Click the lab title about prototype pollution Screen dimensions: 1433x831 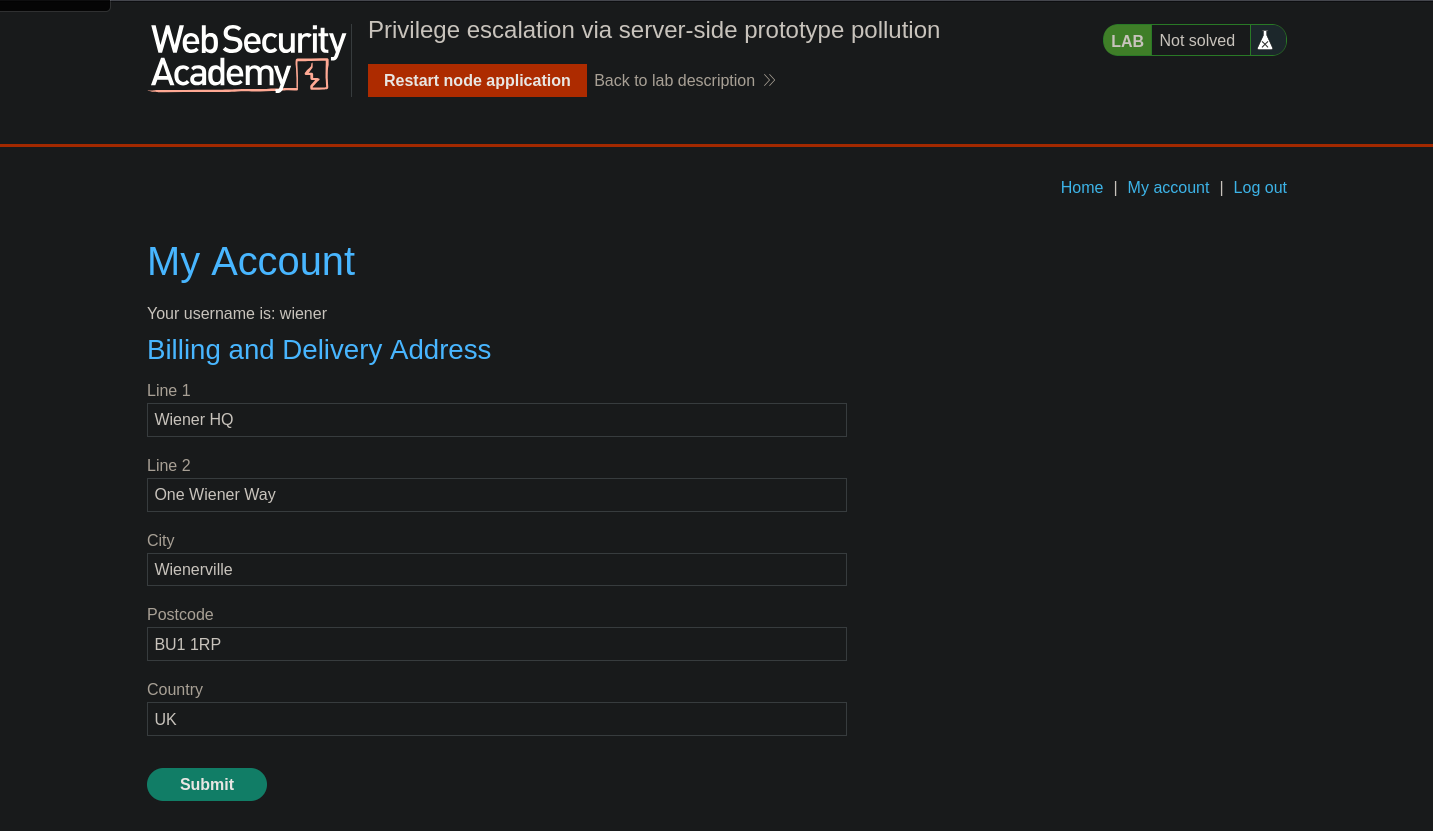(x=654, y=30)
